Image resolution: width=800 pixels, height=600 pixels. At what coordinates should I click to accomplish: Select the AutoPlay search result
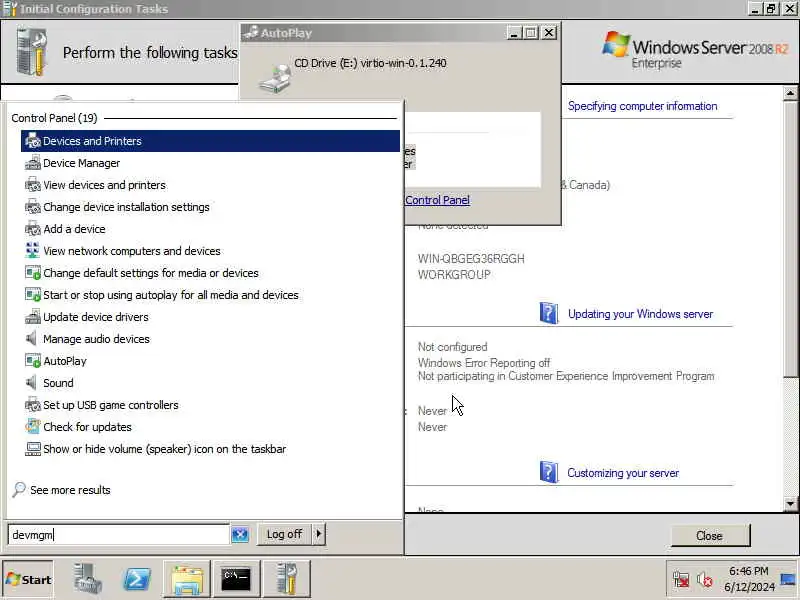tap(65, 361)
